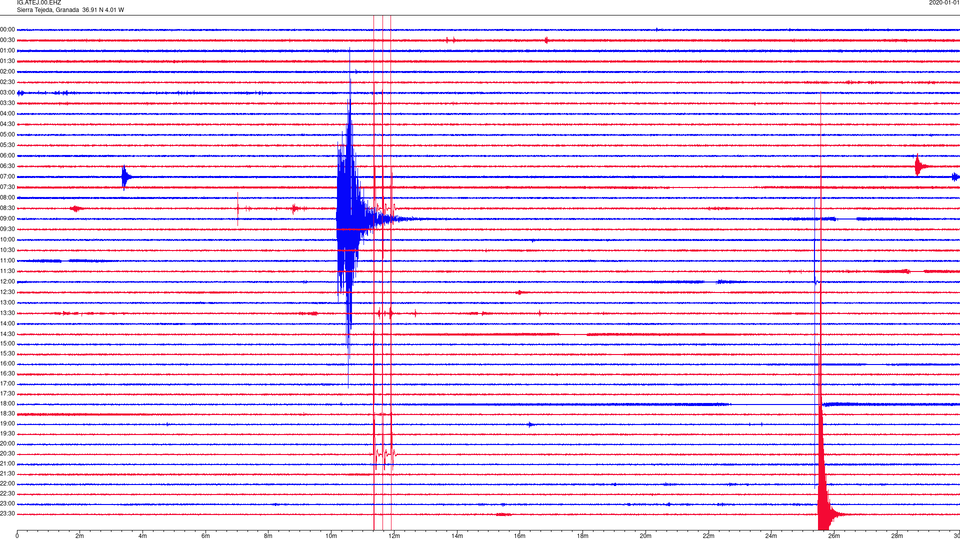Select the 18:30 trace time label
960x540 pixels.
pyautogui.click(x=7, y=414)
